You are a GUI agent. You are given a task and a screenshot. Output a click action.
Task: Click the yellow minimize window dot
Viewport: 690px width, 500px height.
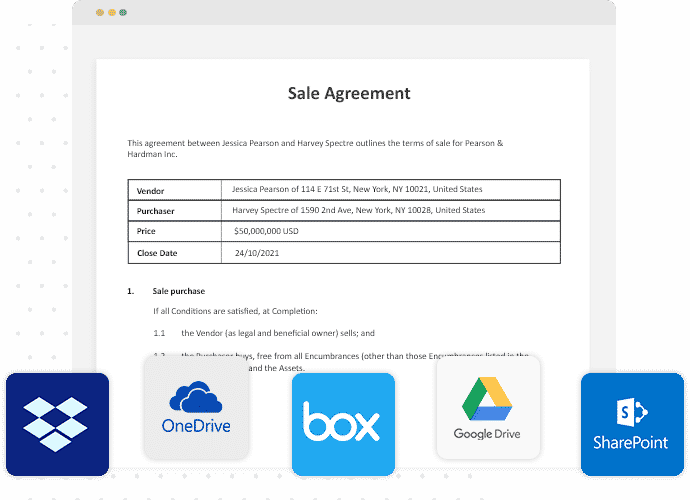(112, 12)
